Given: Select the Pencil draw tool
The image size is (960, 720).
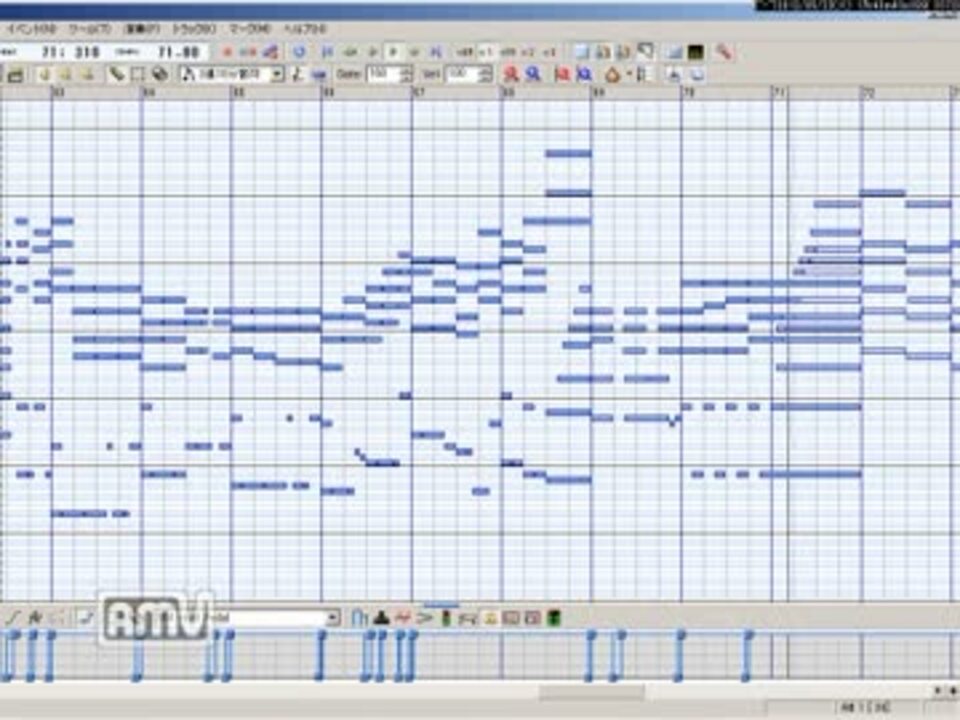Looking at the screenshot, I should coord(116,74).
